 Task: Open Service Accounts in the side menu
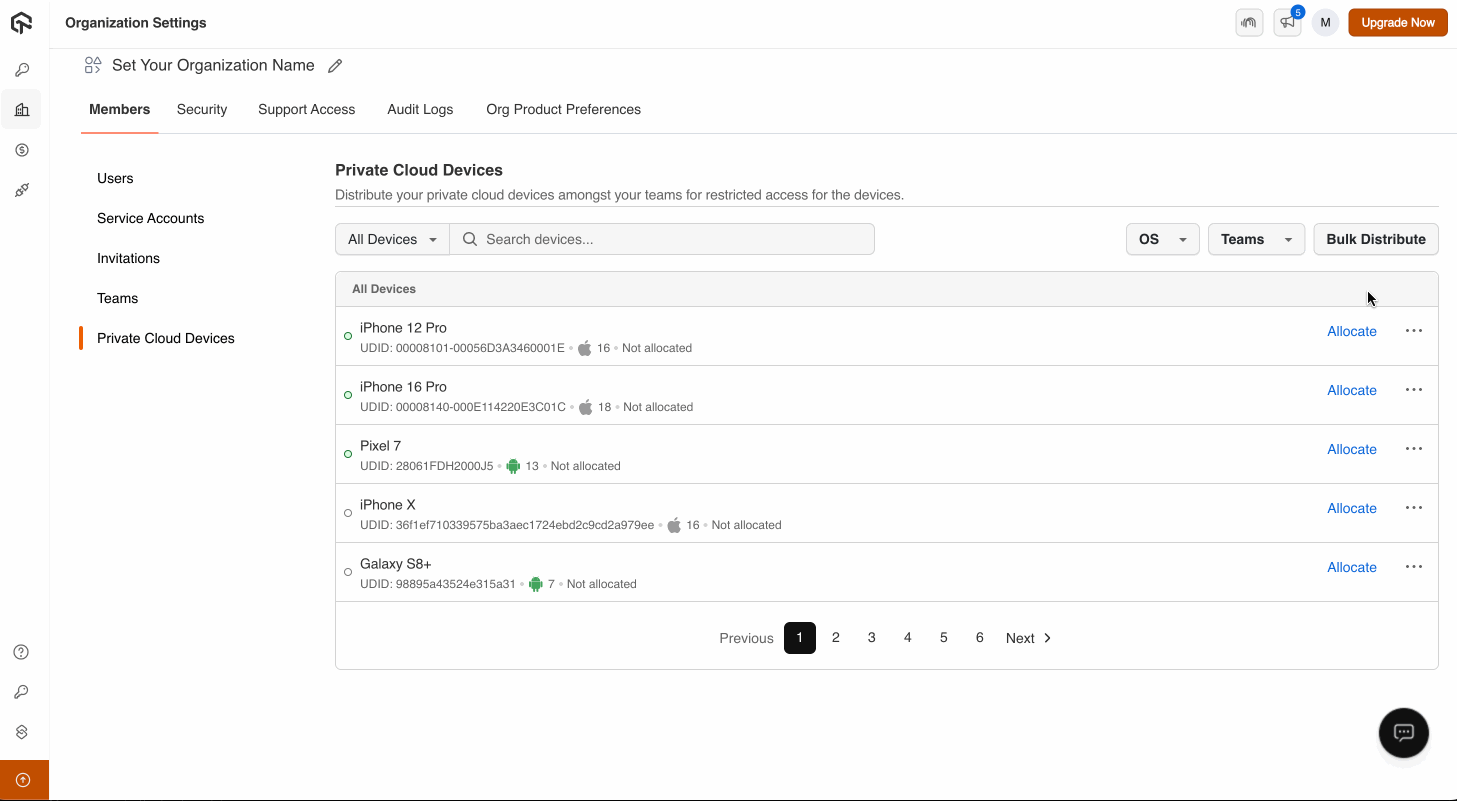tap(150, 218)
